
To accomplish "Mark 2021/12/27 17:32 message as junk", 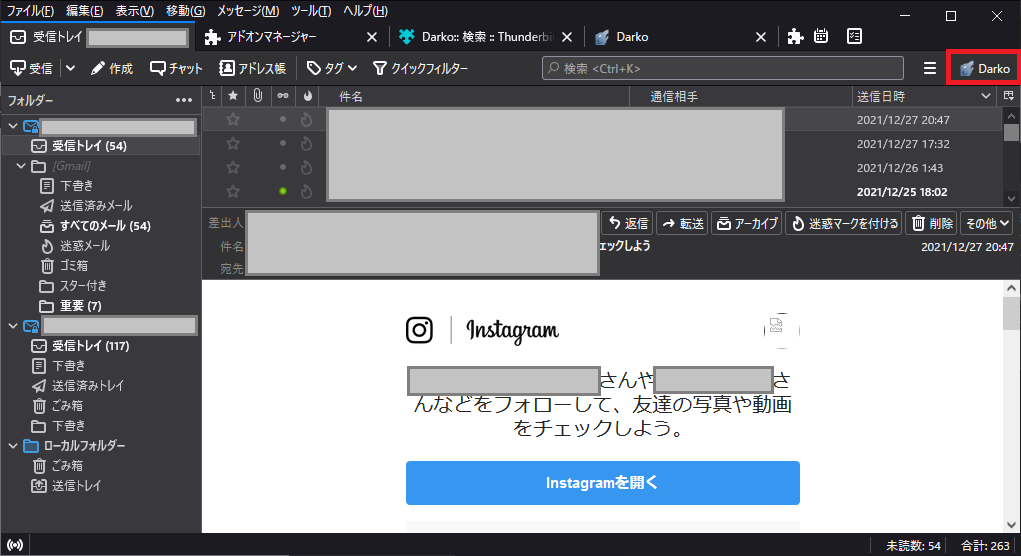I will [x=307, y=144].
